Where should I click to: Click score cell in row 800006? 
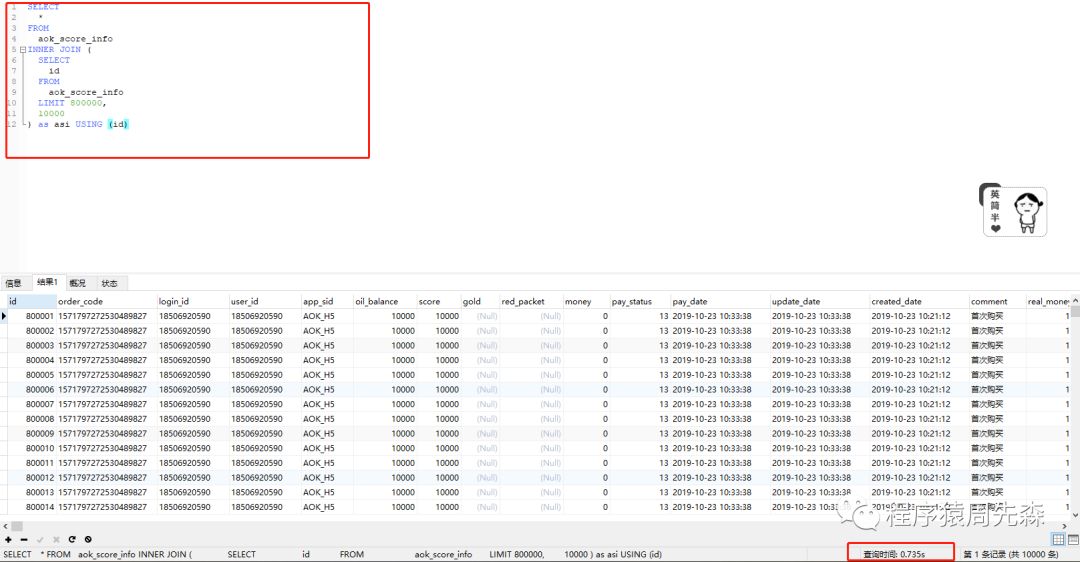click(439, 390)
